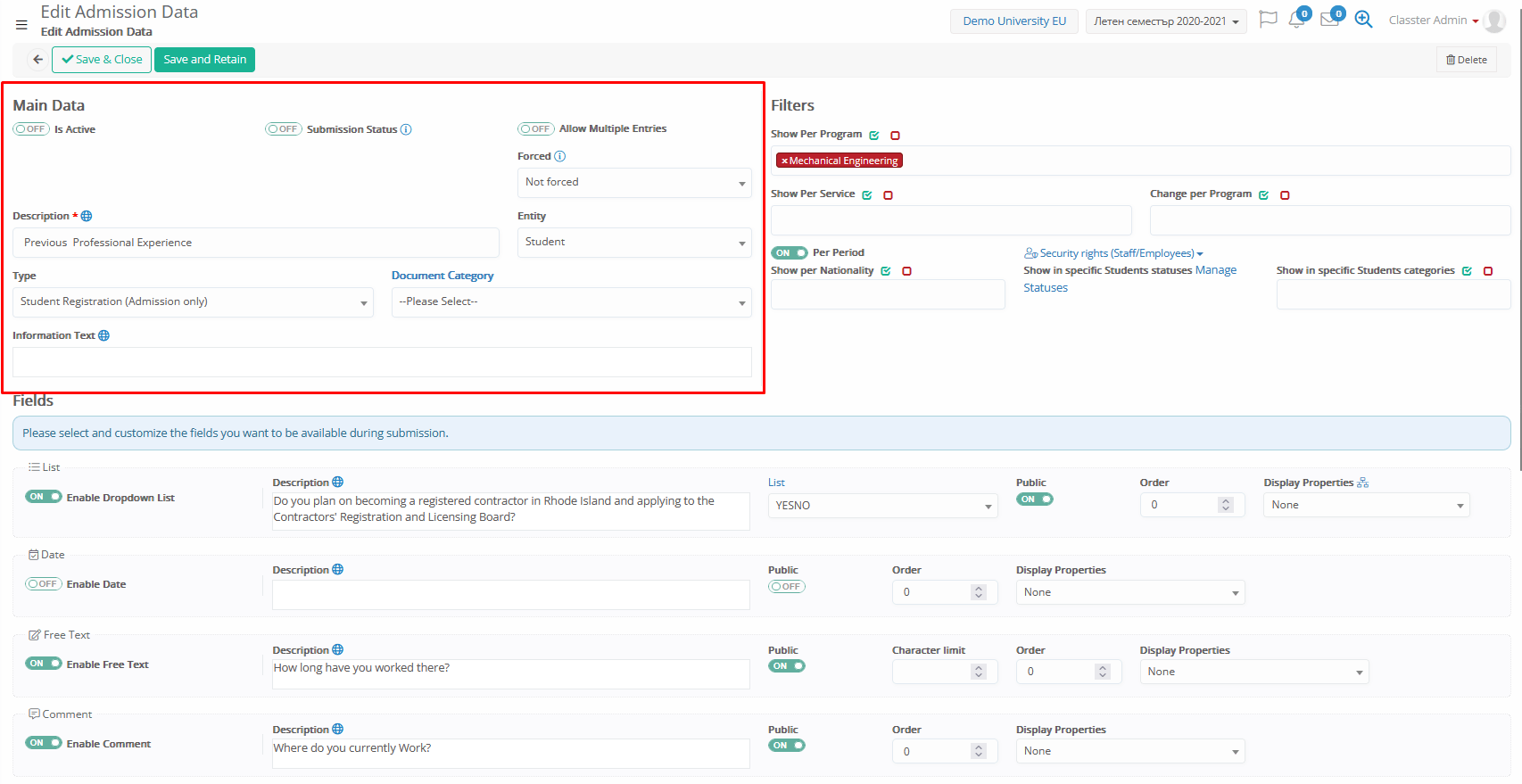Click the zoom magnifier icon

[x=1363, y=20]
